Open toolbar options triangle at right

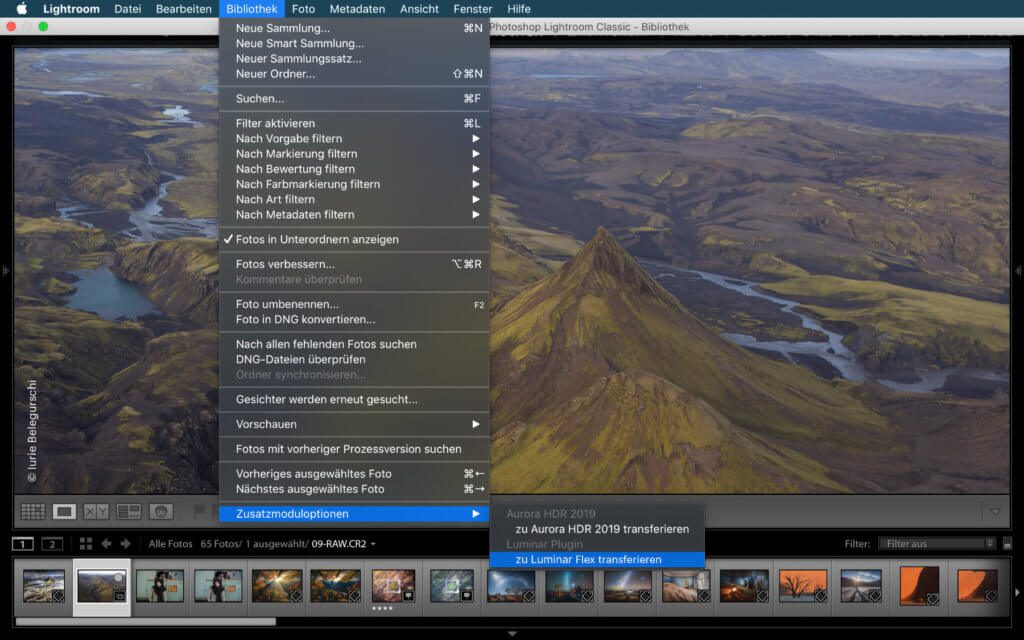click(995, 512)
